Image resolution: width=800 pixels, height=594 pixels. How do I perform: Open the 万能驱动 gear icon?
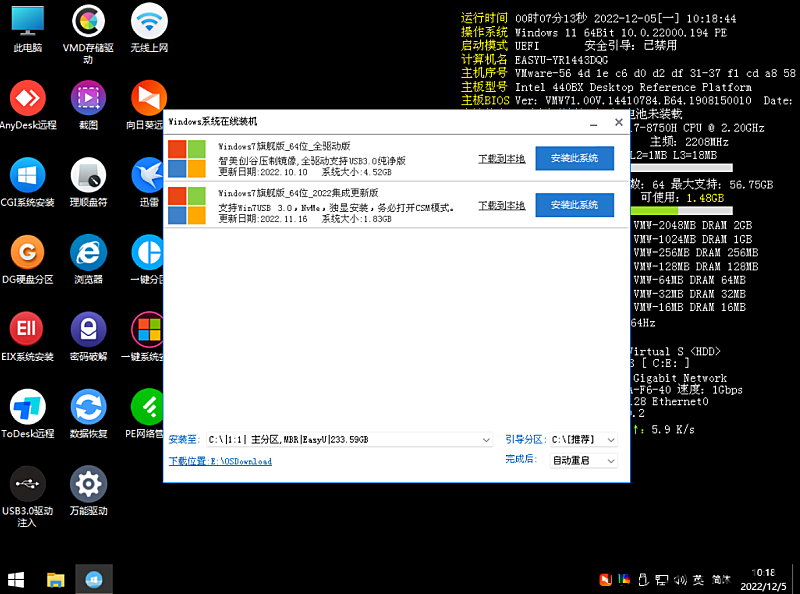[x=88, y=484]
